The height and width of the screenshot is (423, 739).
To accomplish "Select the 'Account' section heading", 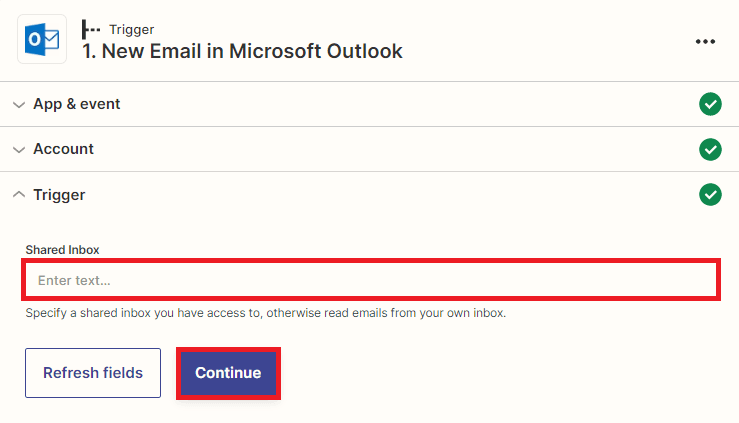I will (63, 149).
